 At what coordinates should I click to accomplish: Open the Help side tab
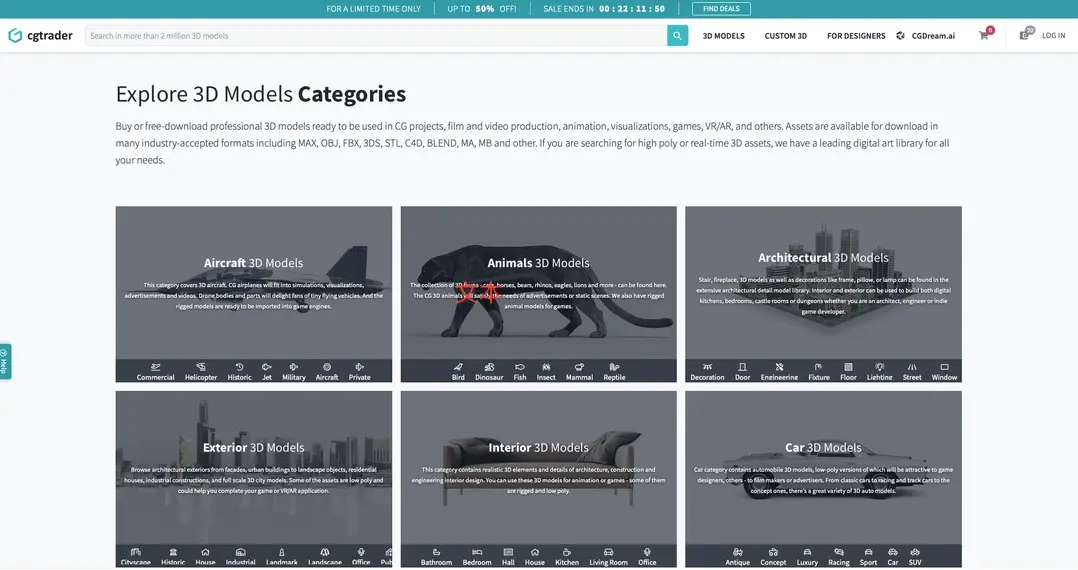(5, 361)
